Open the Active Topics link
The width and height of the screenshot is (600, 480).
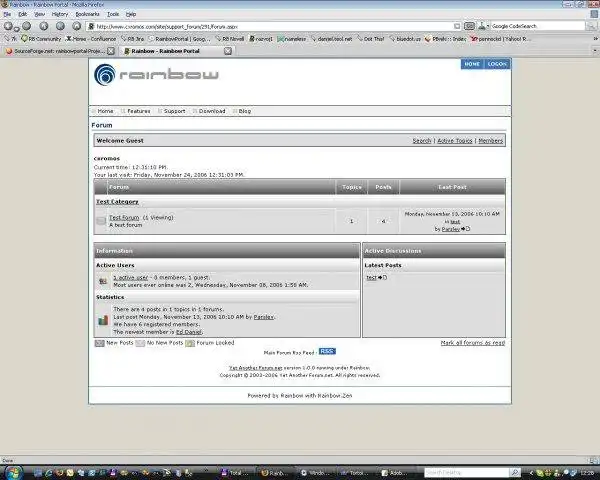(x=455, y=141)
